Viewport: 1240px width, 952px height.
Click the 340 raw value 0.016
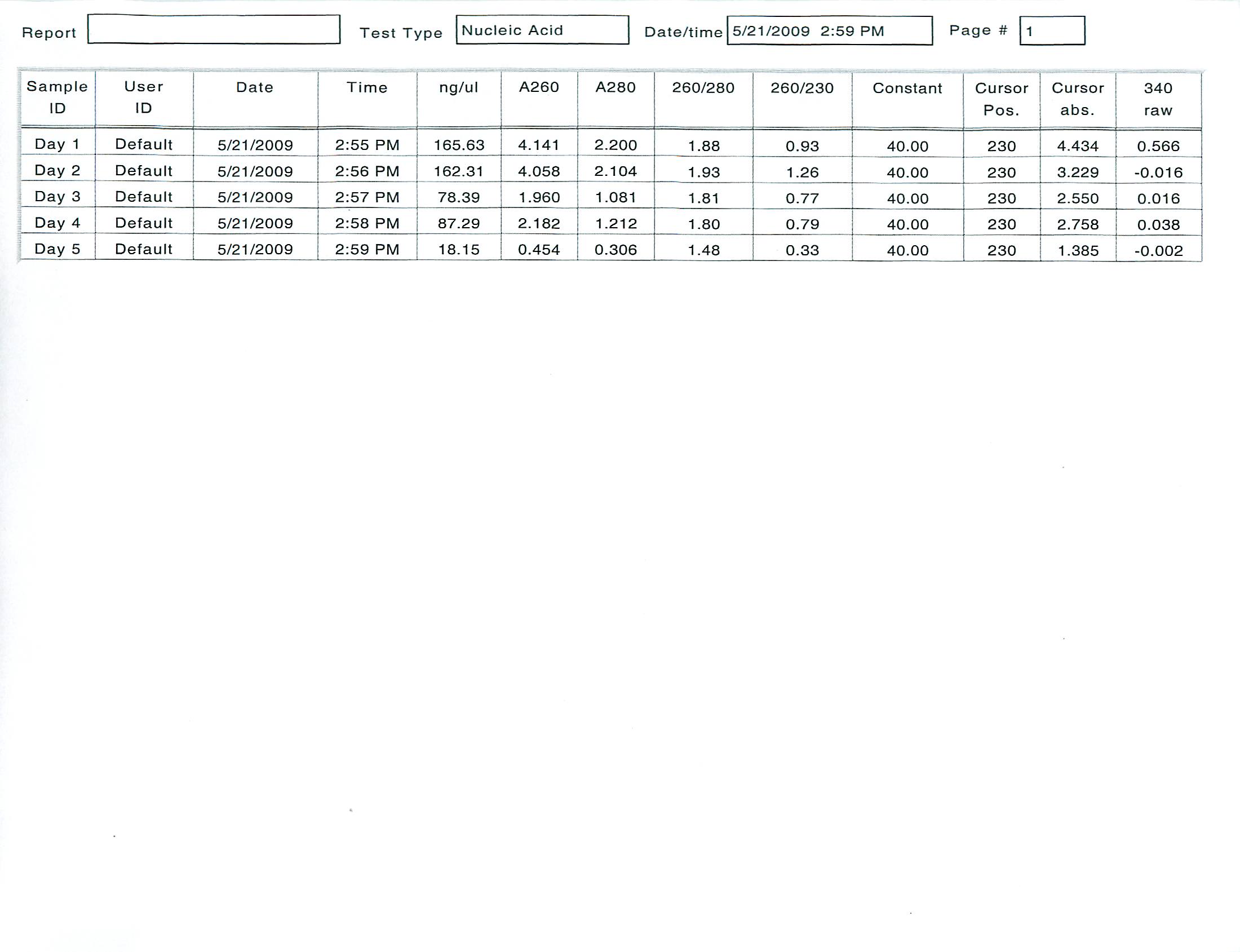(1158, 198)
